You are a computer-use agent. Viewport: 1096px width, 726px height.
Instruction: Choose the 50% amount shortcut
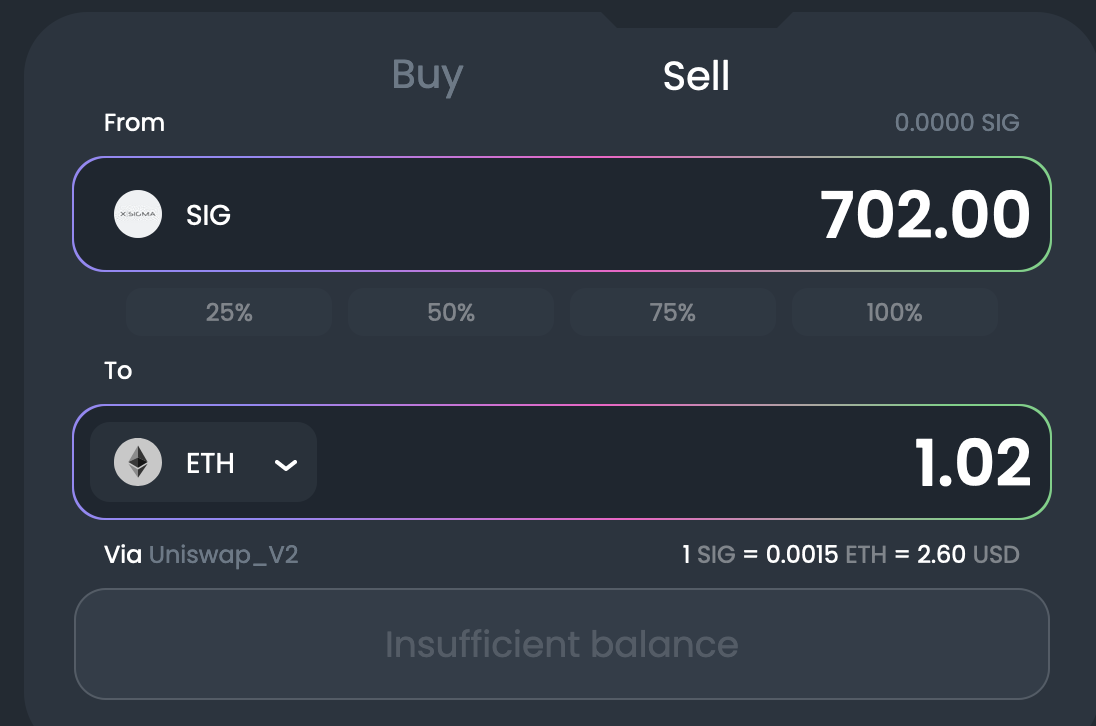451,313
